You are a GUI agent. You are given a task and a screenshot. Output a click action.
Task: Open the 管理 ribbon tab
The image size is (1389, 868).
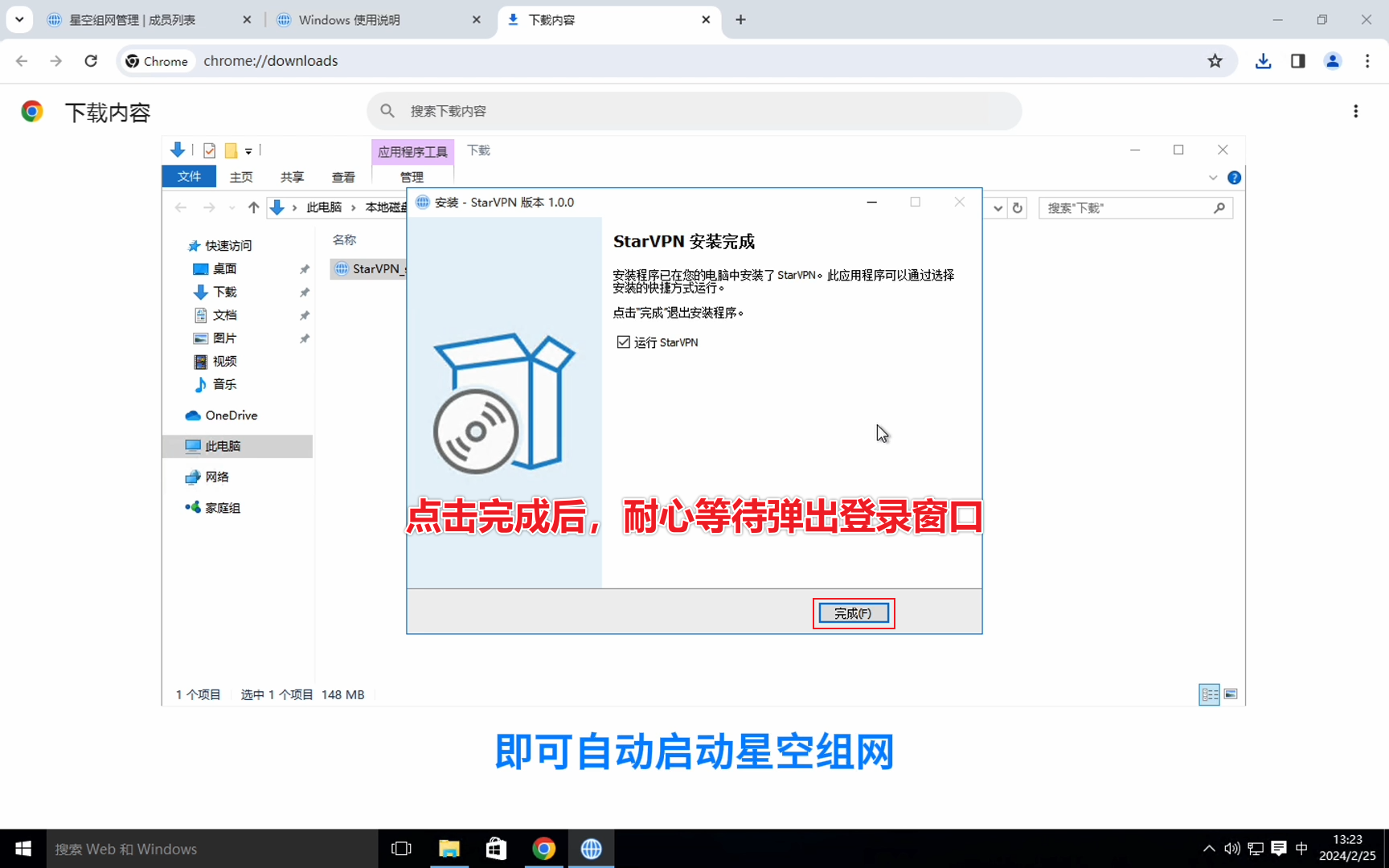(x=412, y=177)
